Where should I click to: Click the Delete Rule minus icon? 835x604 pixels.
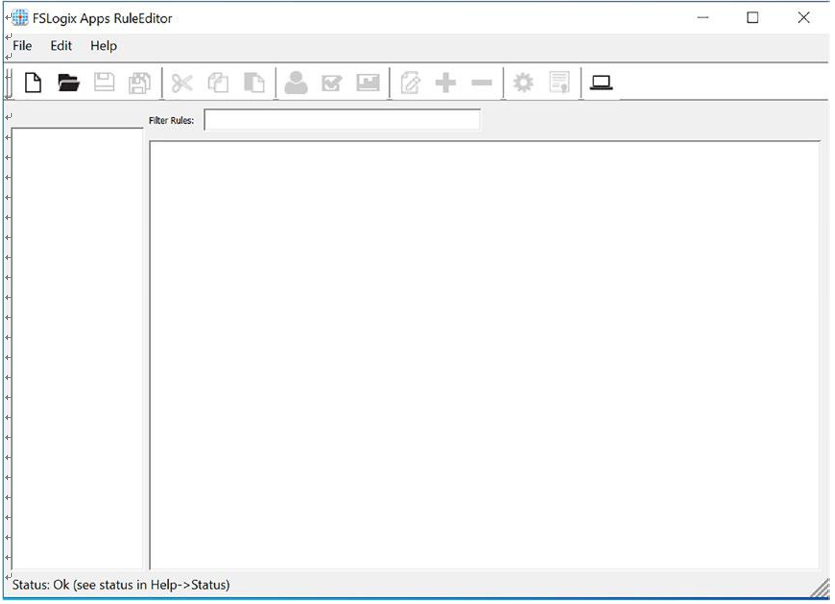tap(481, 83)
